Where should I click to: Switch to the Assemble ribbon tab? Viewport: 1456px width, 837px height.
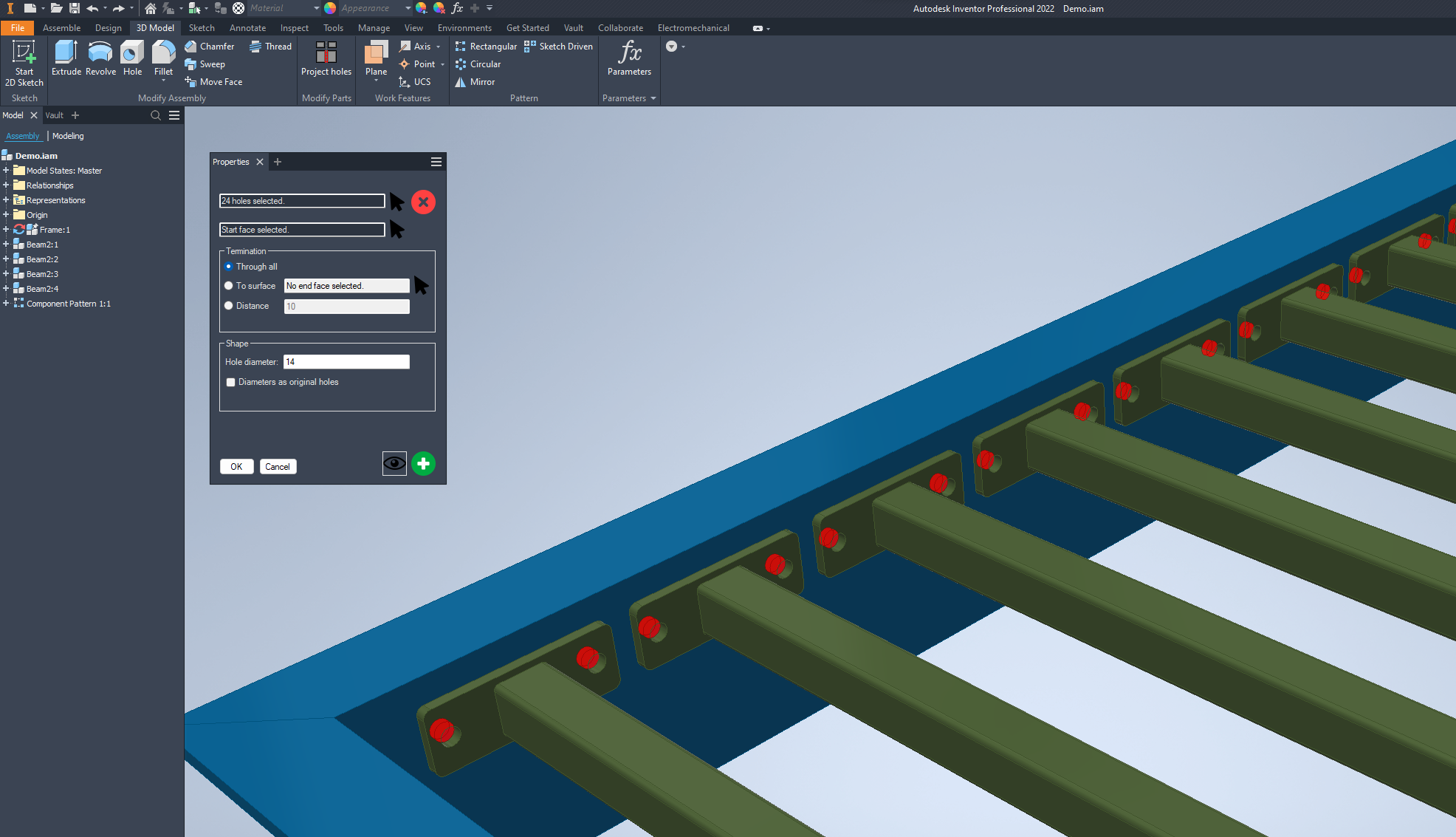61,28
